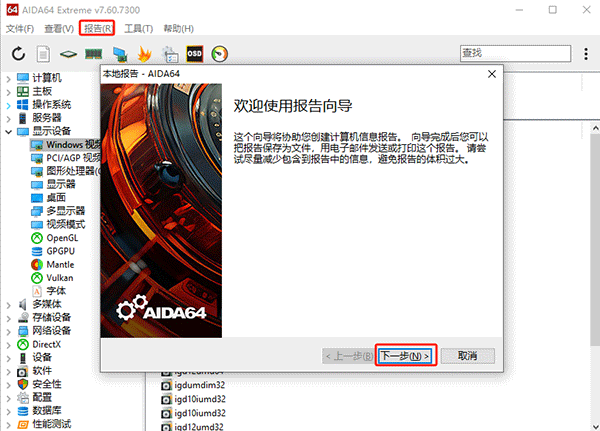Select the Mantle entry
The image size is (600, 431).
coord(60,264)
